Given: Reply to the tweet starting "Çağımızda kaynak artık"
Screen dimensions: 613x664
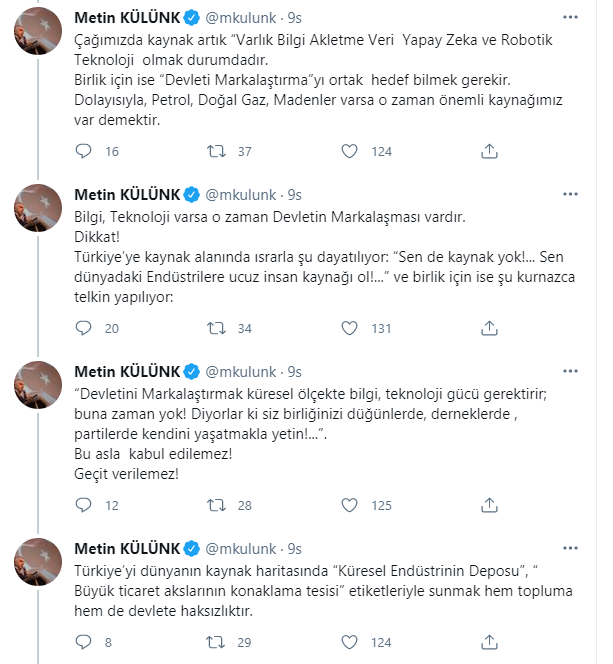Looking at the screenshot, I should click(x=86, y=152).
